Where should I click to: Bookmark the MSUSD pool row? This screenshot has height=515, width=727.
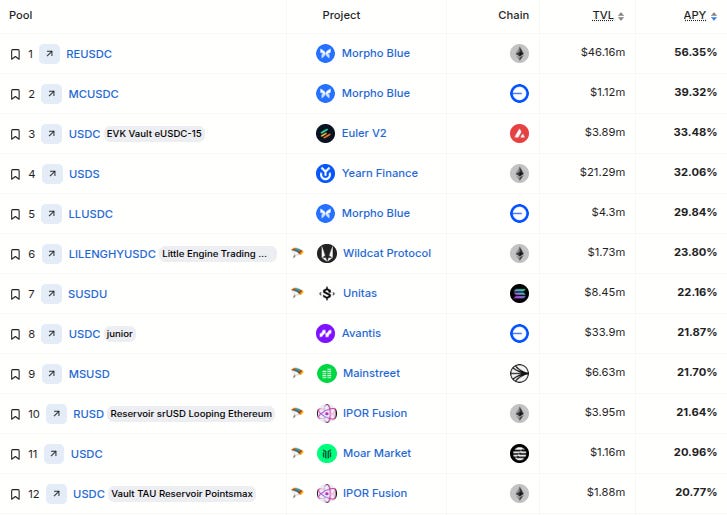pyautogui.click(x=15, y=374)
